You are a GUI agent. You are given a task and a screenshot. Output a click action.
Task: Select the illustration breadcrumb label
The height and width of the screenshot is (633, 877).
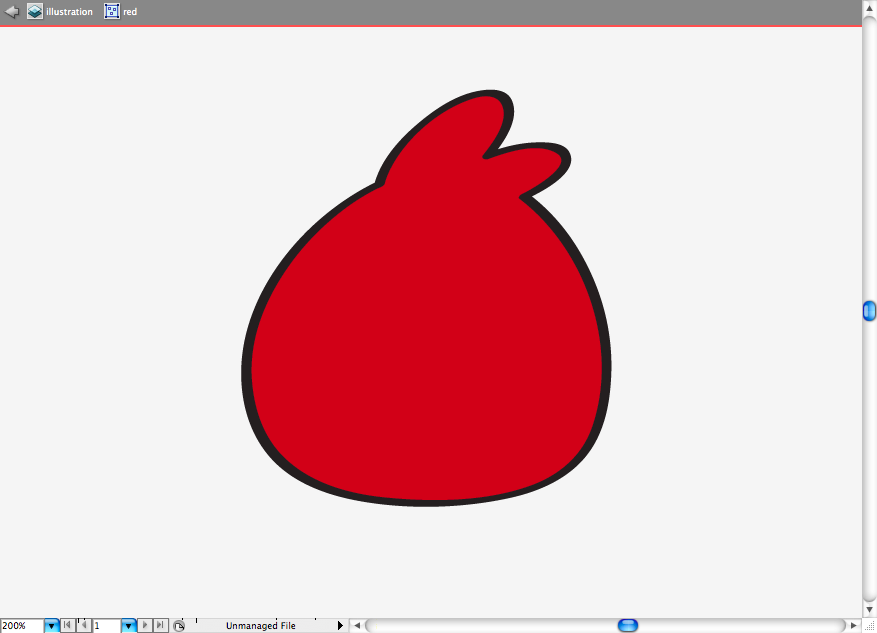pos(69,12)
